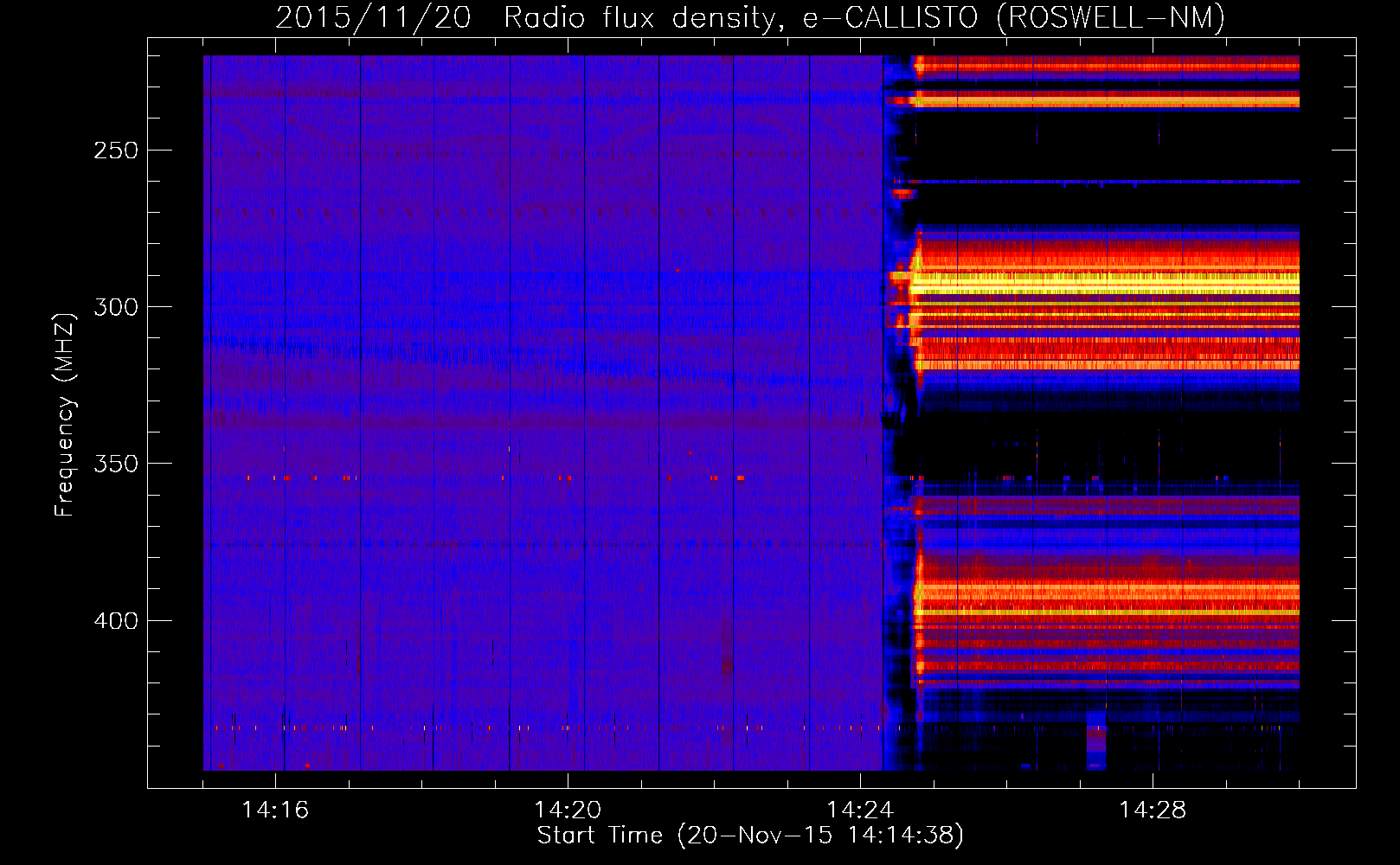Click the Start Time axis label
Screen dimensions: 1400x865
[x=749, y=836]
